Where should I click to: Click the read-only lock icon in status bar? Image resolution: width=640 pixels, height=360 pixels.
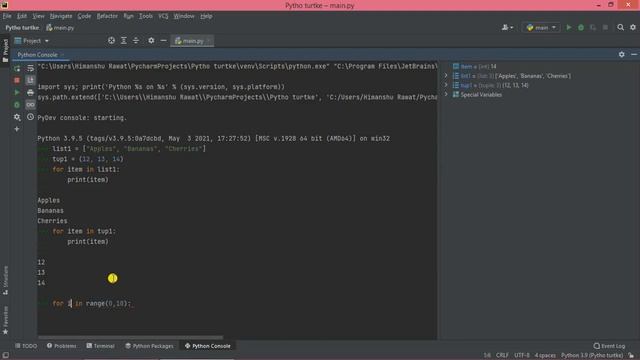(x=631, y=356)
